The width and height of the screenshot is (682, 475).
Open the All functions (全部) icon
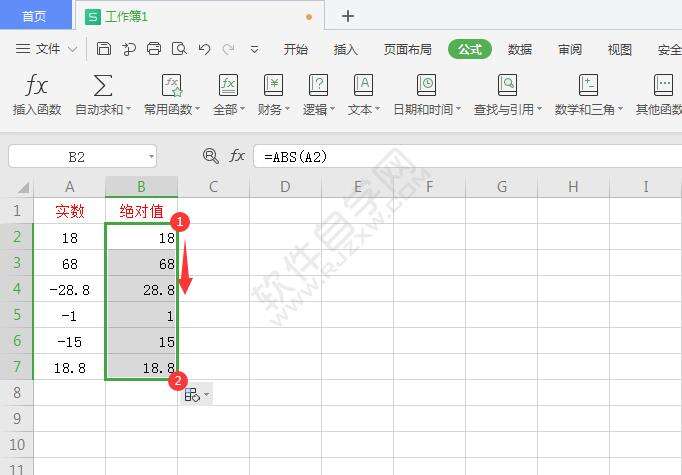(228, 85)
